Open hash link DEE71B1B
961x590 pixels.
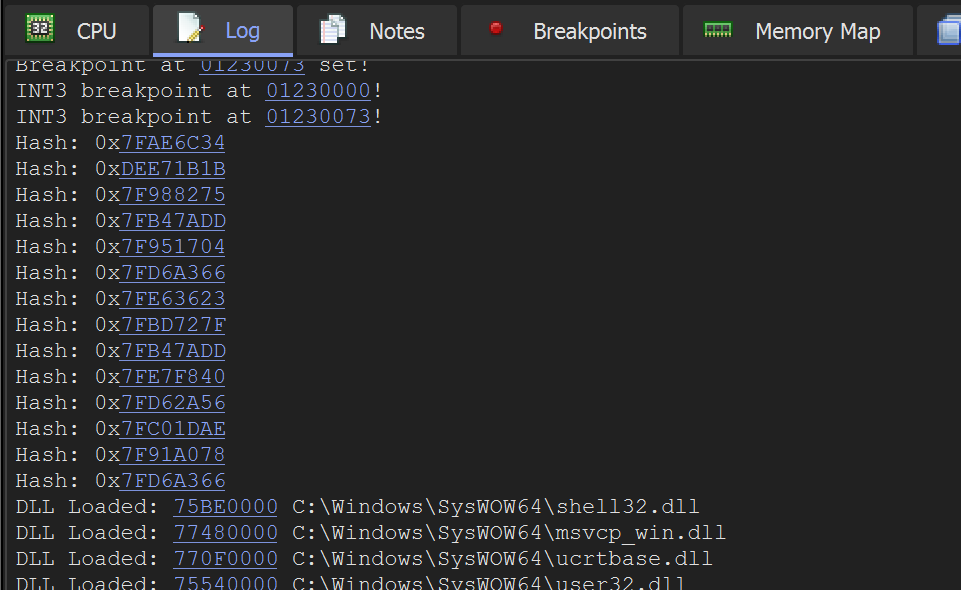pyautogui.click(x=173, y=168)
